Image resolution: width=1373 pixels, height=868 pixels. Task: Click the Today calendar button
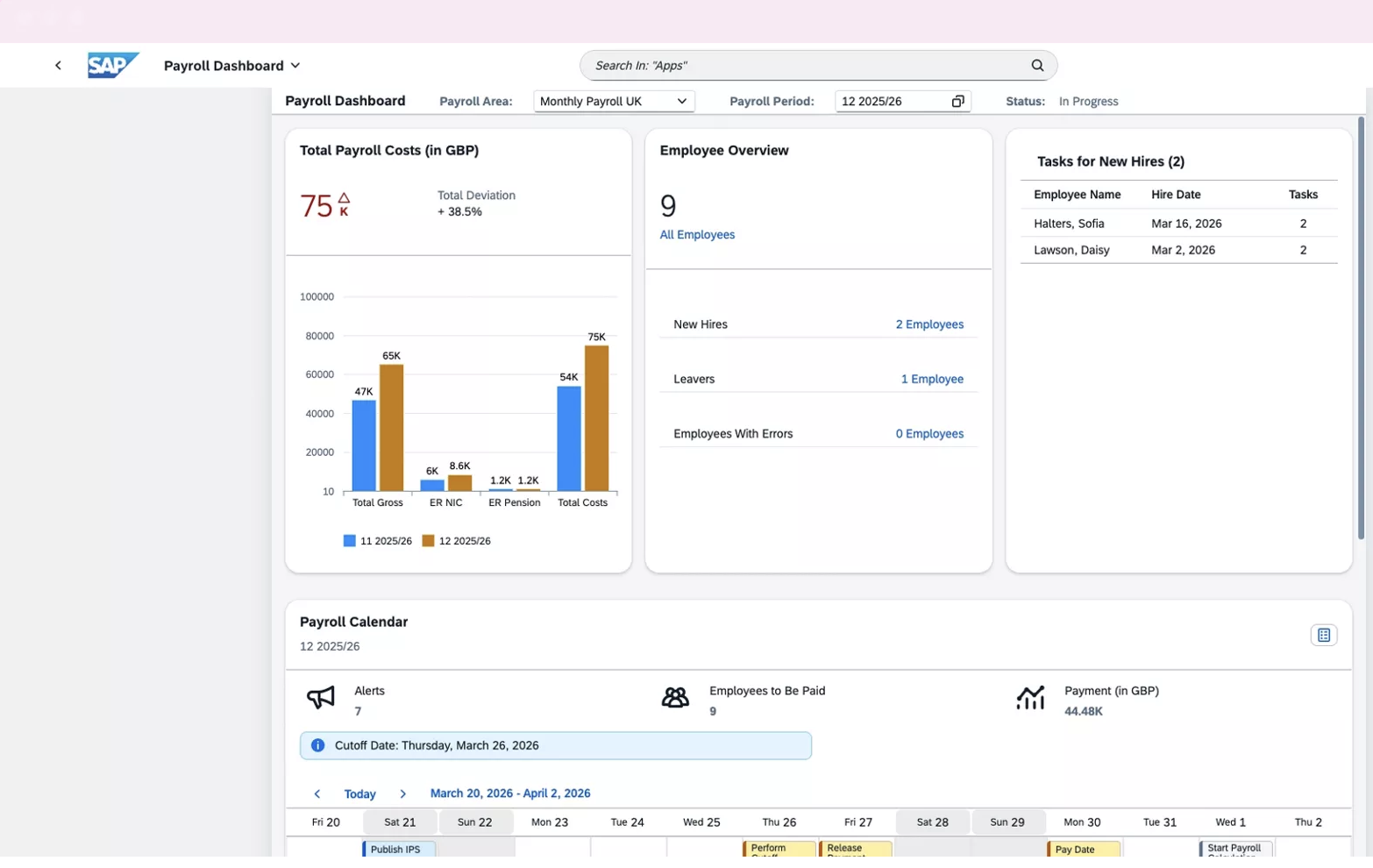[359, 794]
